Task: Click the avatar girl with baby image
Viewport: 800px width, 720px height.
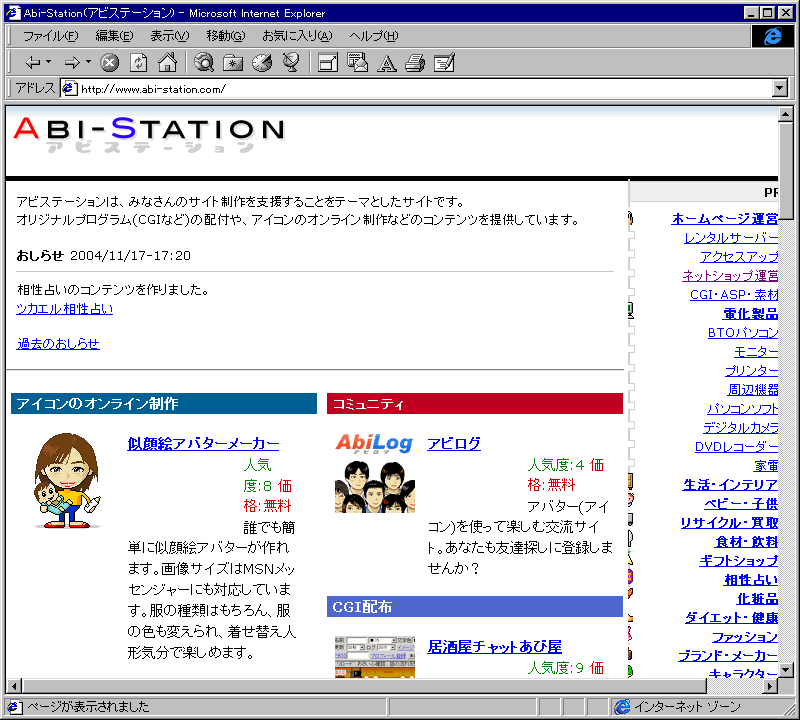Action: 67,481
